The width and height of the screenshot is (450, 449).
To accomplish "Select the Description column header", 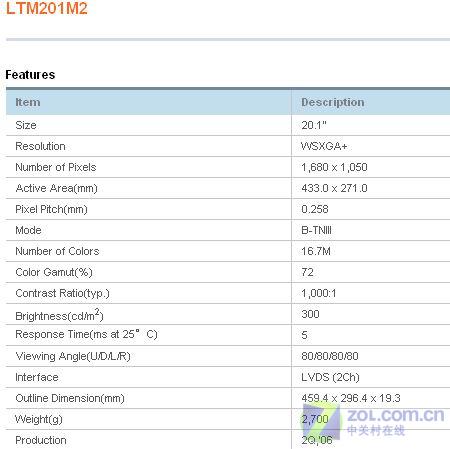I will 333,102.
